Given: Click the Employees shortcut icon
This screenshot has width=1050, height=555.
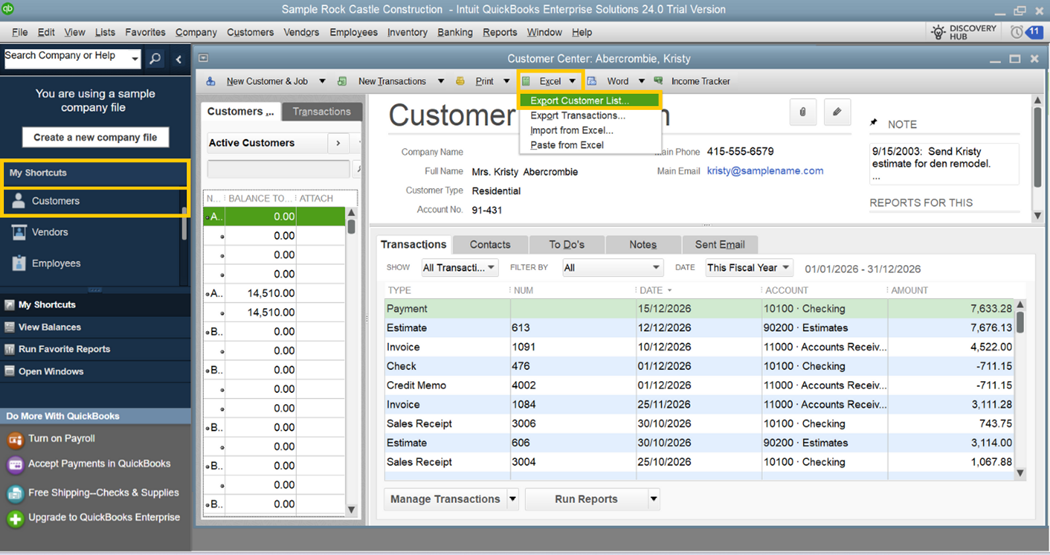Looking at the screenshot, I should click(x=19, y=263).
